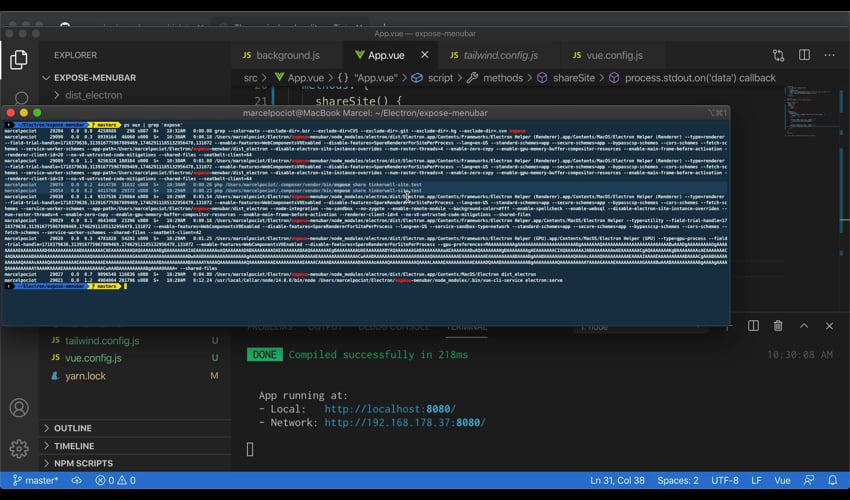This screenshot has width=850, height=500.
Task: Open editor More Actions ellipsis
Action: coord(829,55)
